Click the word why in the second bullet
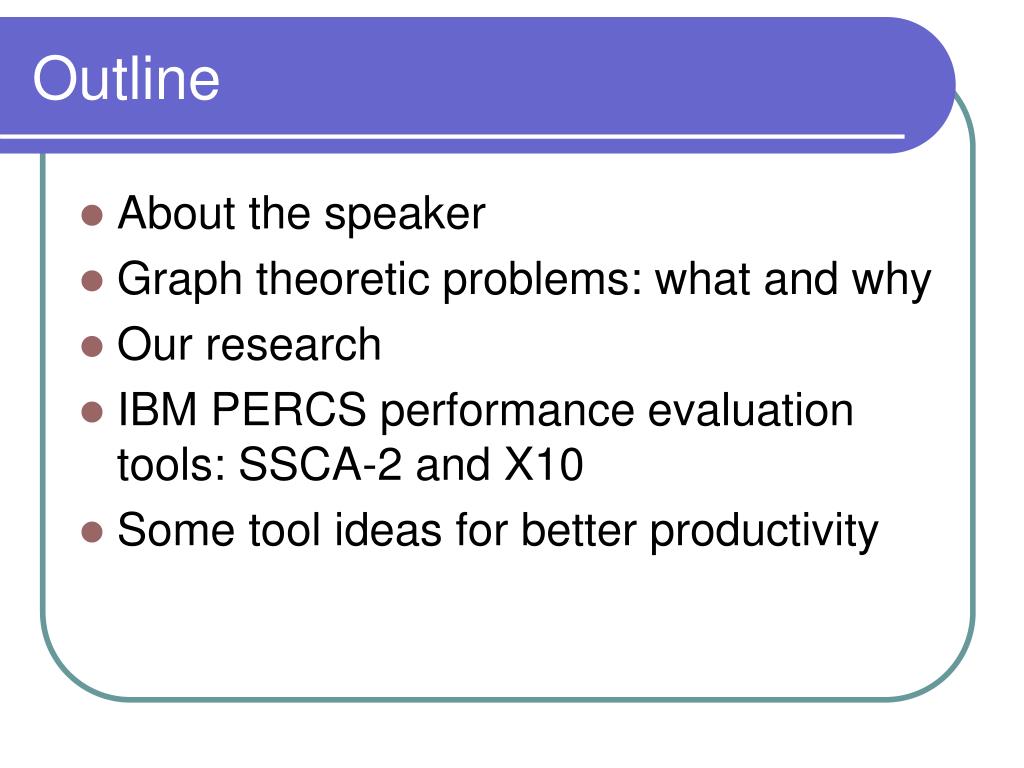This screenshot has width=1024, height=768. (891, 281)
